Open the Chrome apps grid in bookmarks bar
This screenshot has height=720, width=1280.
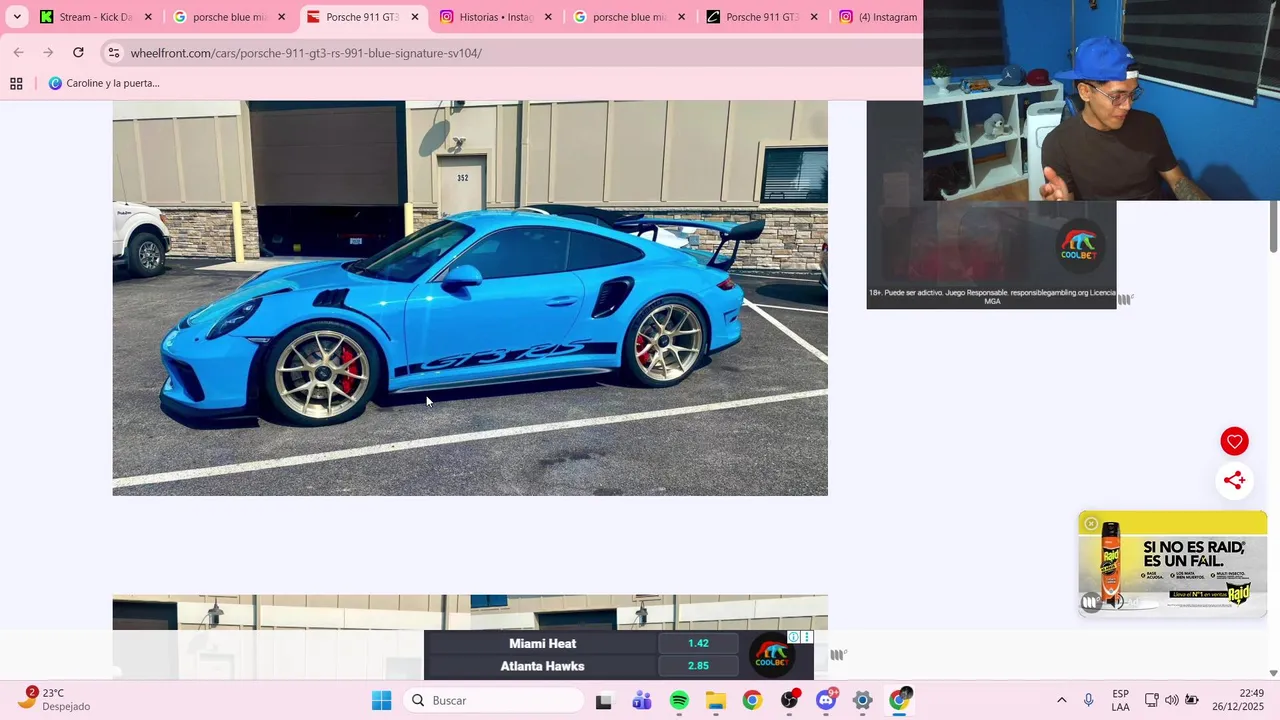(x=16, y=83)
